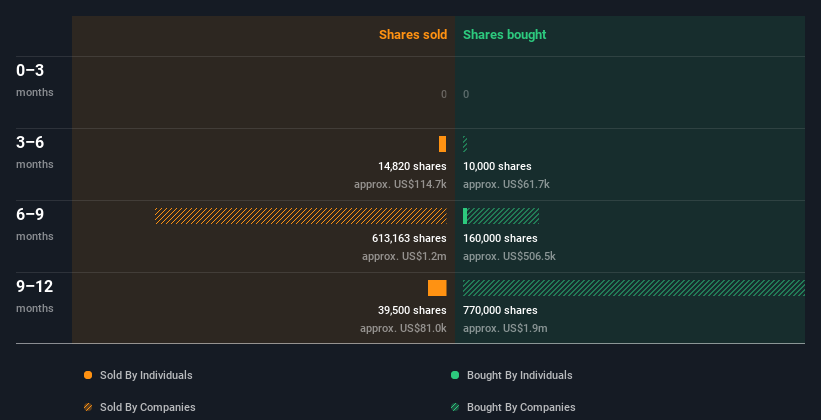Click the orange dot for Sold By Individuals

(88, 375)
